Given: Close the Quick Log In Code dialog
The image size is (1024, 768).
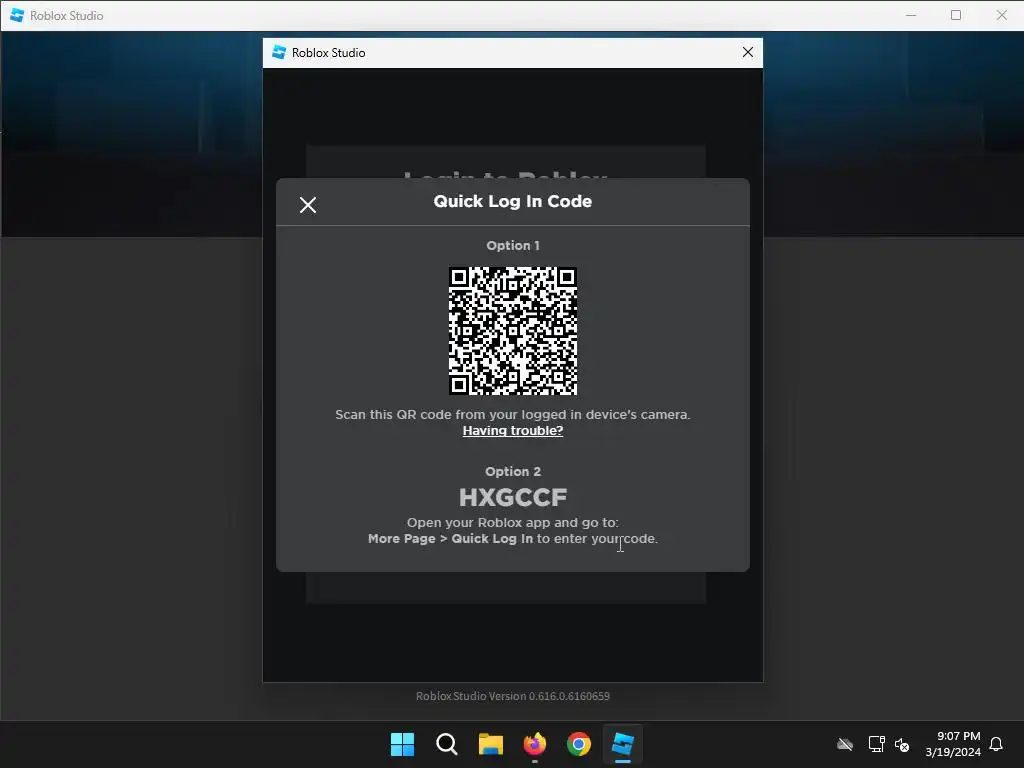Looking at the screenshot, I should pyautogui.click(x=308, y=205).
